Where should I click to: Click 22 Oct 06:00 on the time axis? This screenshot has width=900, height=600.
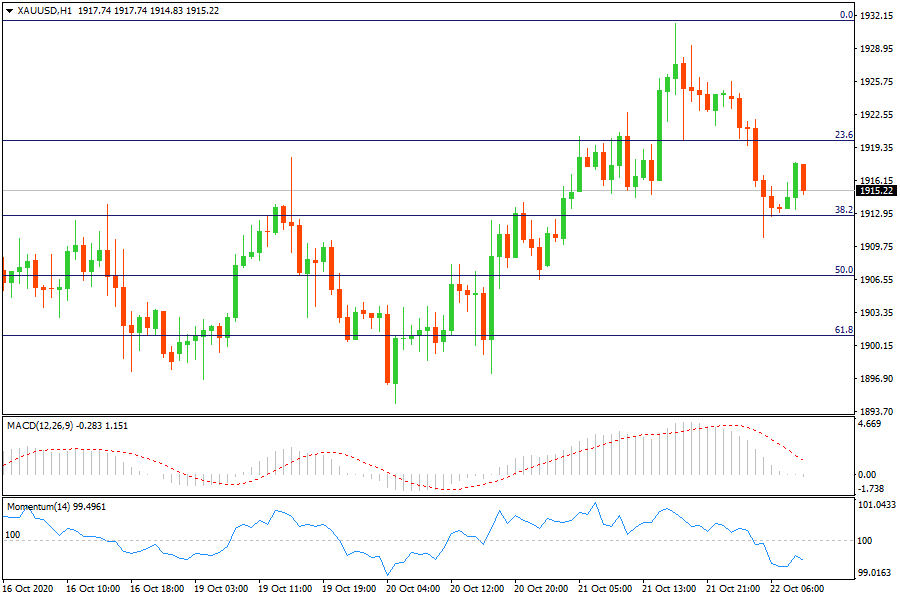click(796, 589)
